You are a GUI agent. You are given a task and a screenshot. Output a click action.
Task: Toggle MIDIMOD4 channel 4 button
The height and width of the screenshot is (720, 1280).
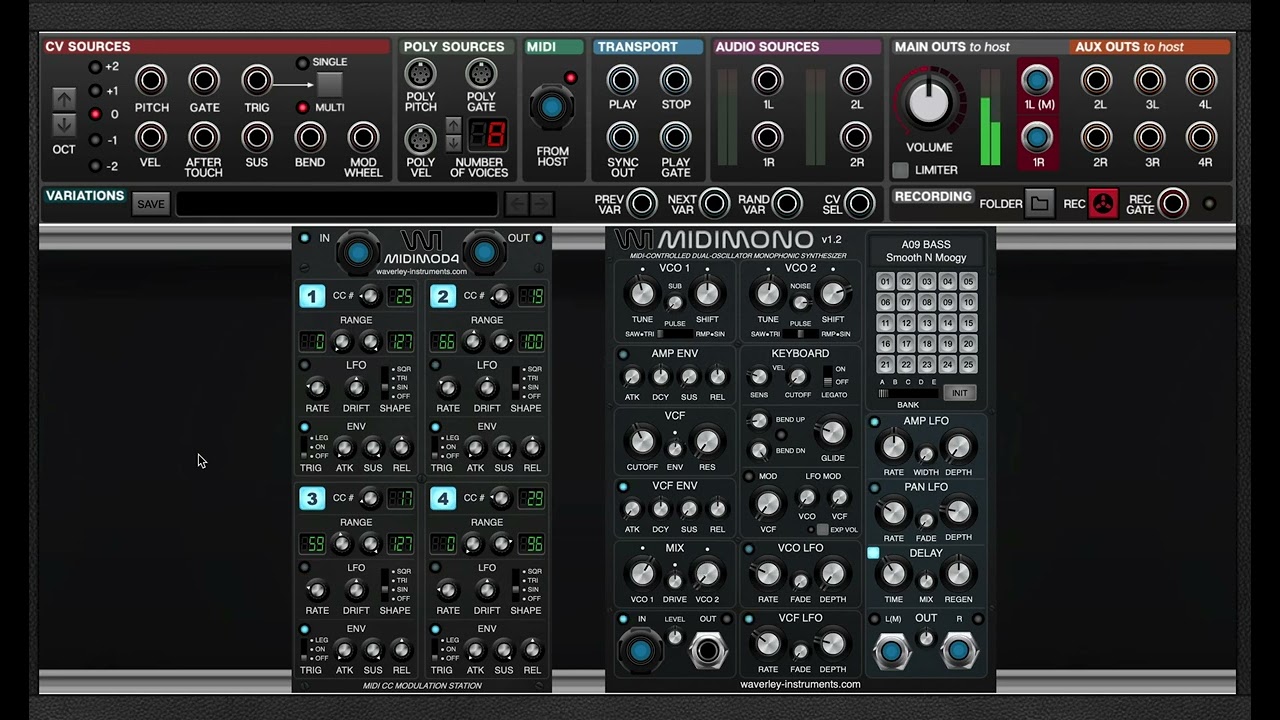pyautogui.click(x=443, y=498)
